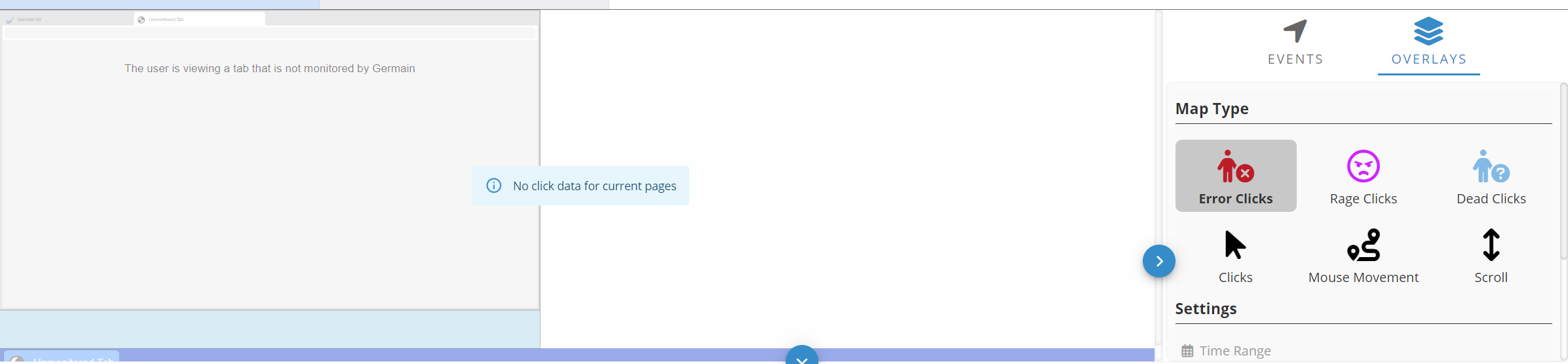Click the light blue progress bar at top
This screenshot has height=364, width=1568.
pos(159,4)
